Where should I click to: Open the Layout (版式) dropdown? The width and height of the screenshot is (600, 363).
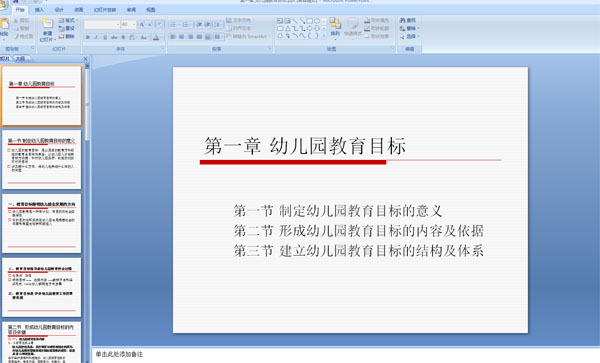coord(68,20)
